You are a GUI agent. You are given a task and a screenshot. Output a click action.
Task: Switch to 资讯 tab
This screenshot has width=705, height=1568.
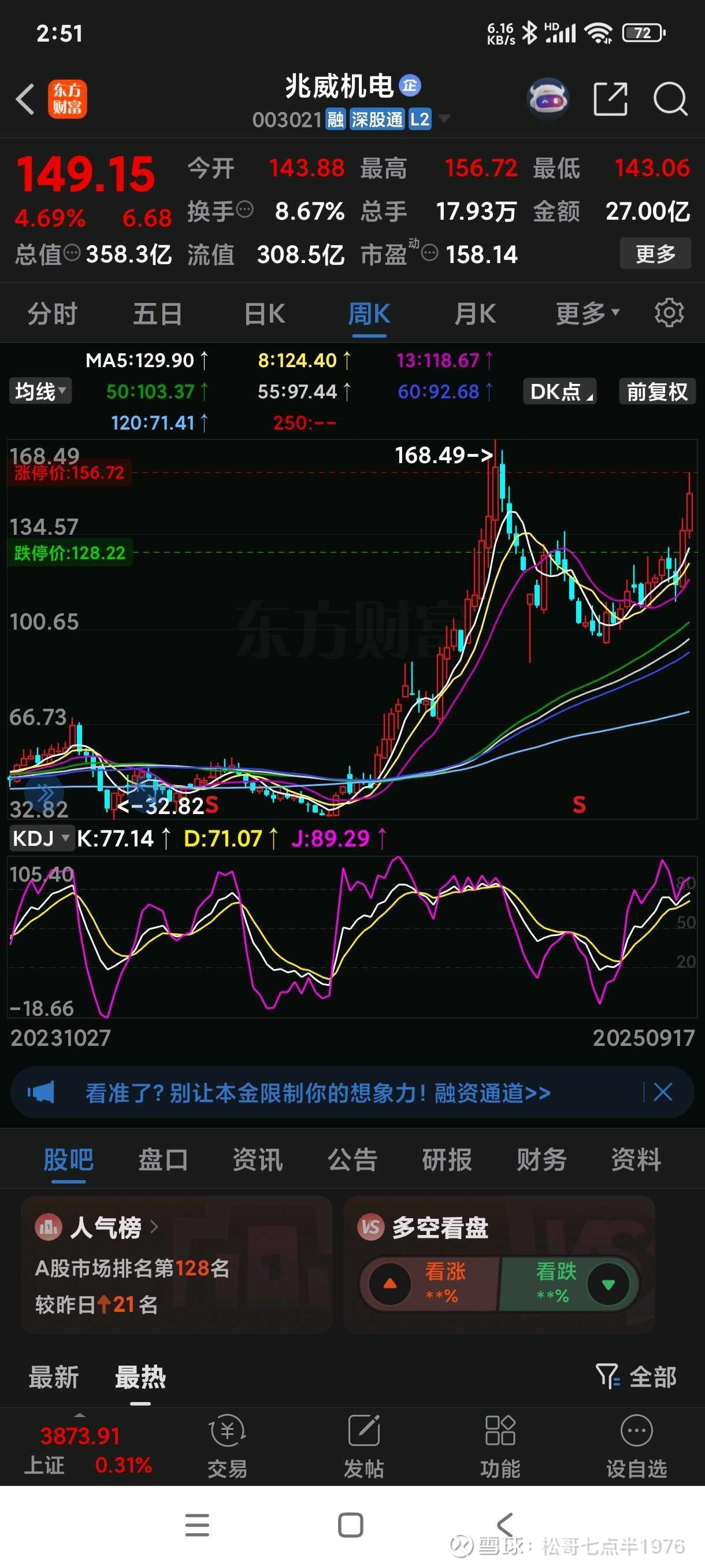click(x=257, y=1160)
